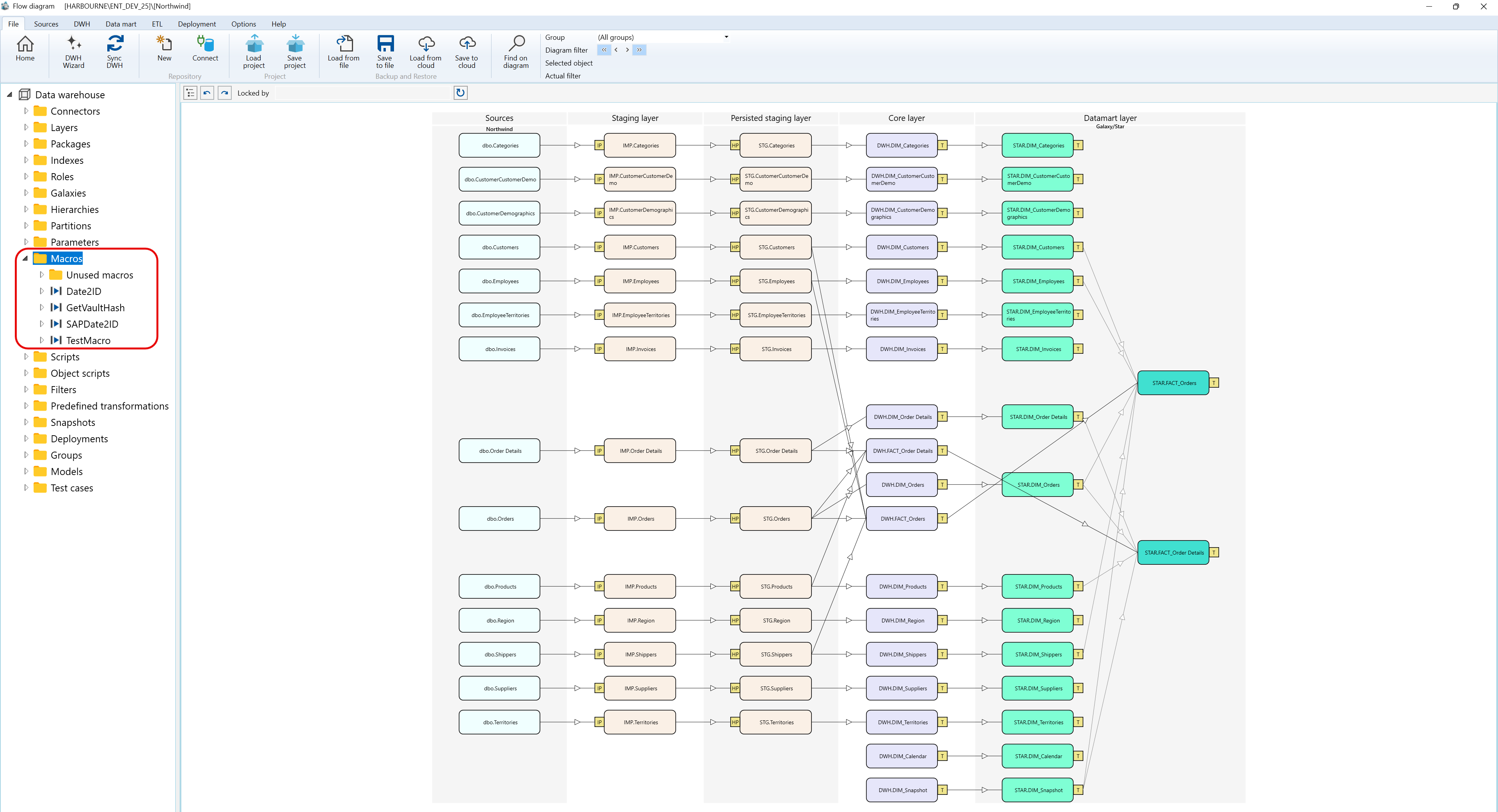Click the Locked by field
This screenshot has width=1498, height=812.
click(364, 93)
